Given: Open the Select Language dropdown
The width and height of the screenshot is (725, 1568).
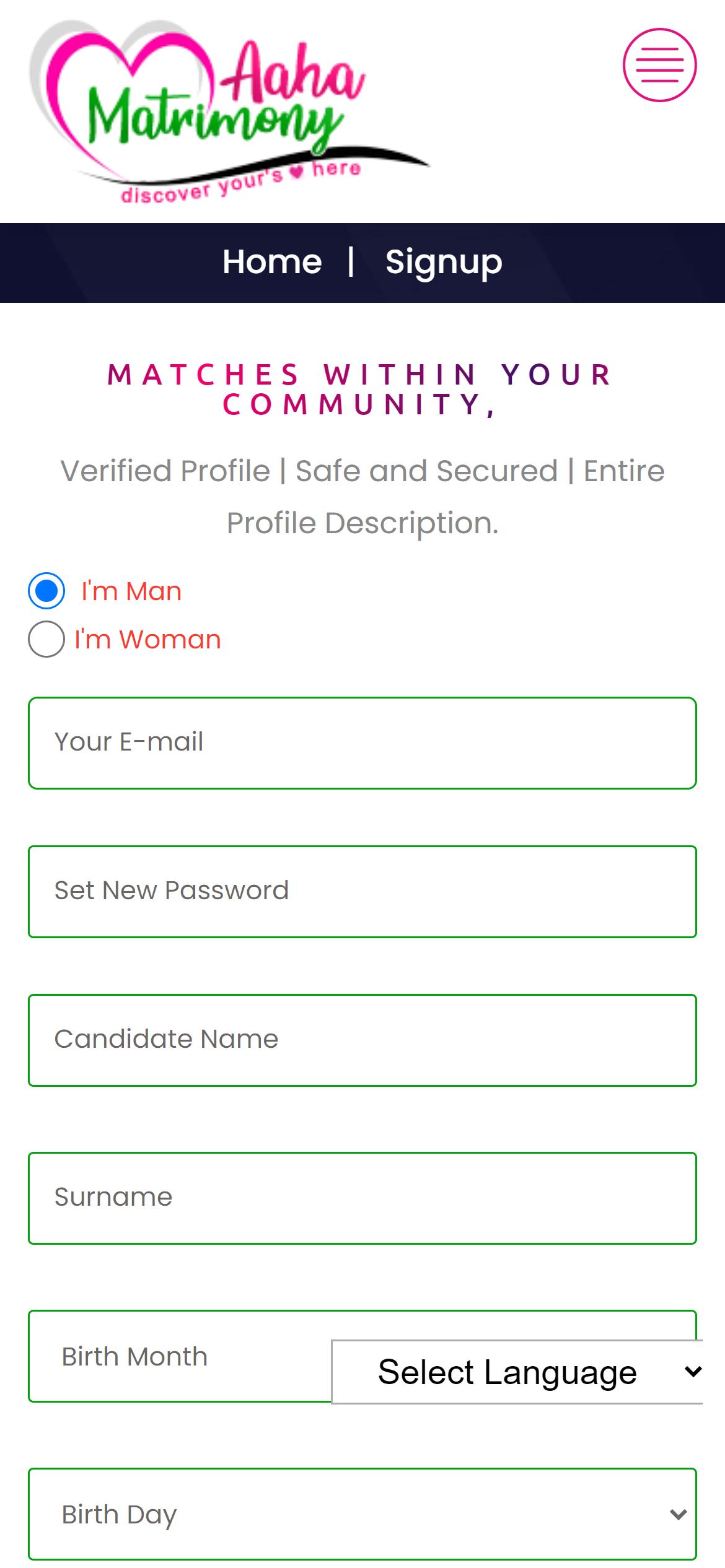Looking at the screenshot, I should click(x=517, y=1372).
